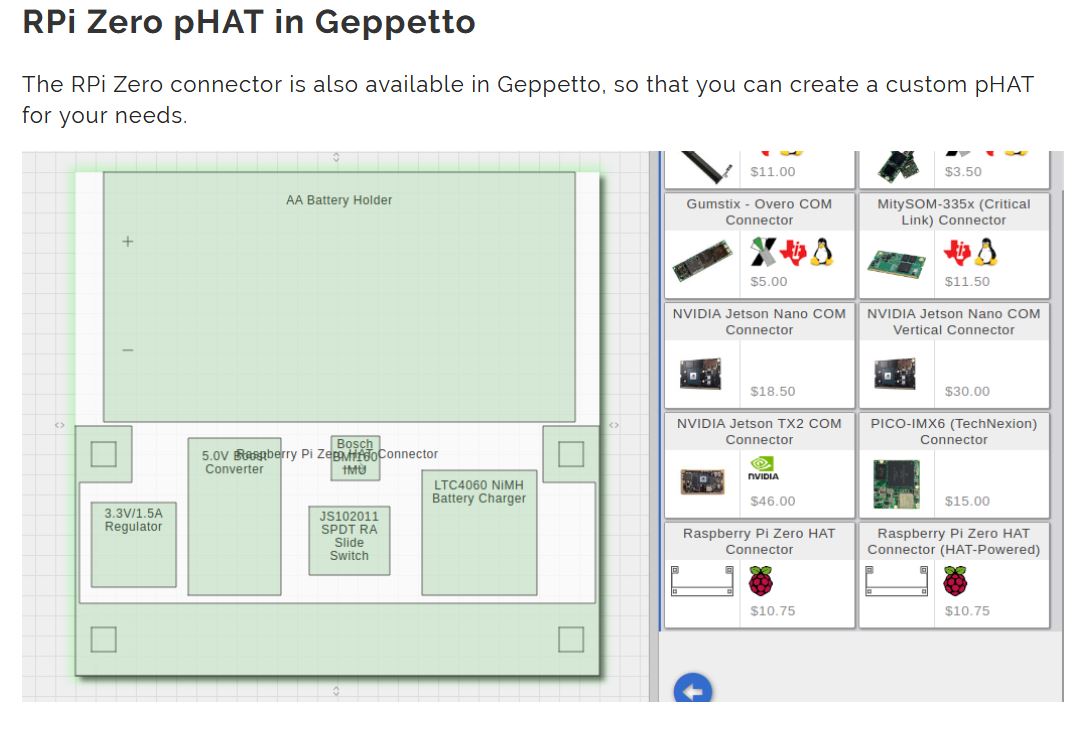The image size is (1090, 742).
Task: Click the top-left mounting hole square on board
Action: (104, 454)
